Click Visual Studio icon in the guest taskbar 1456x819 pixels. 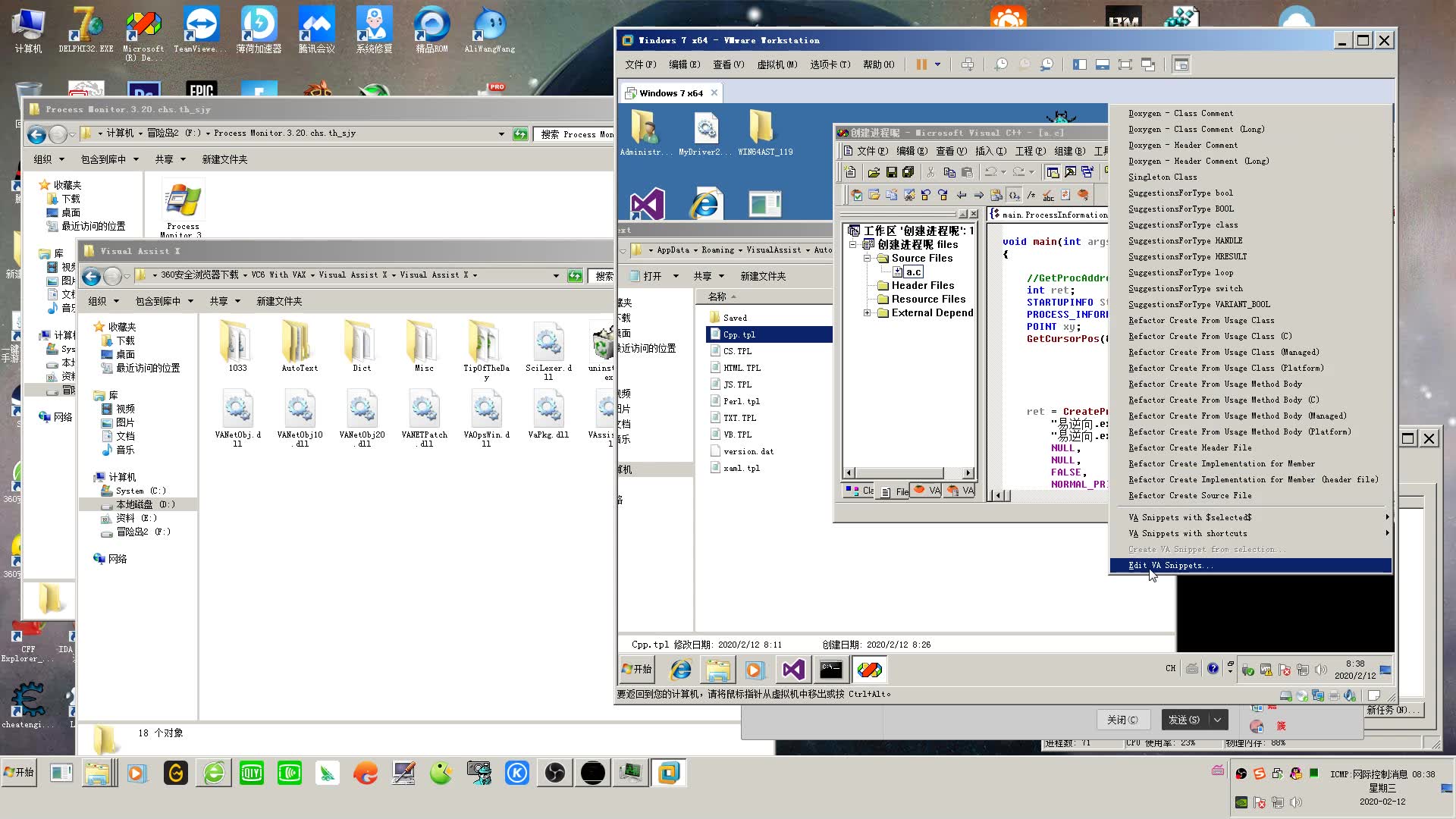coord(793,670)
